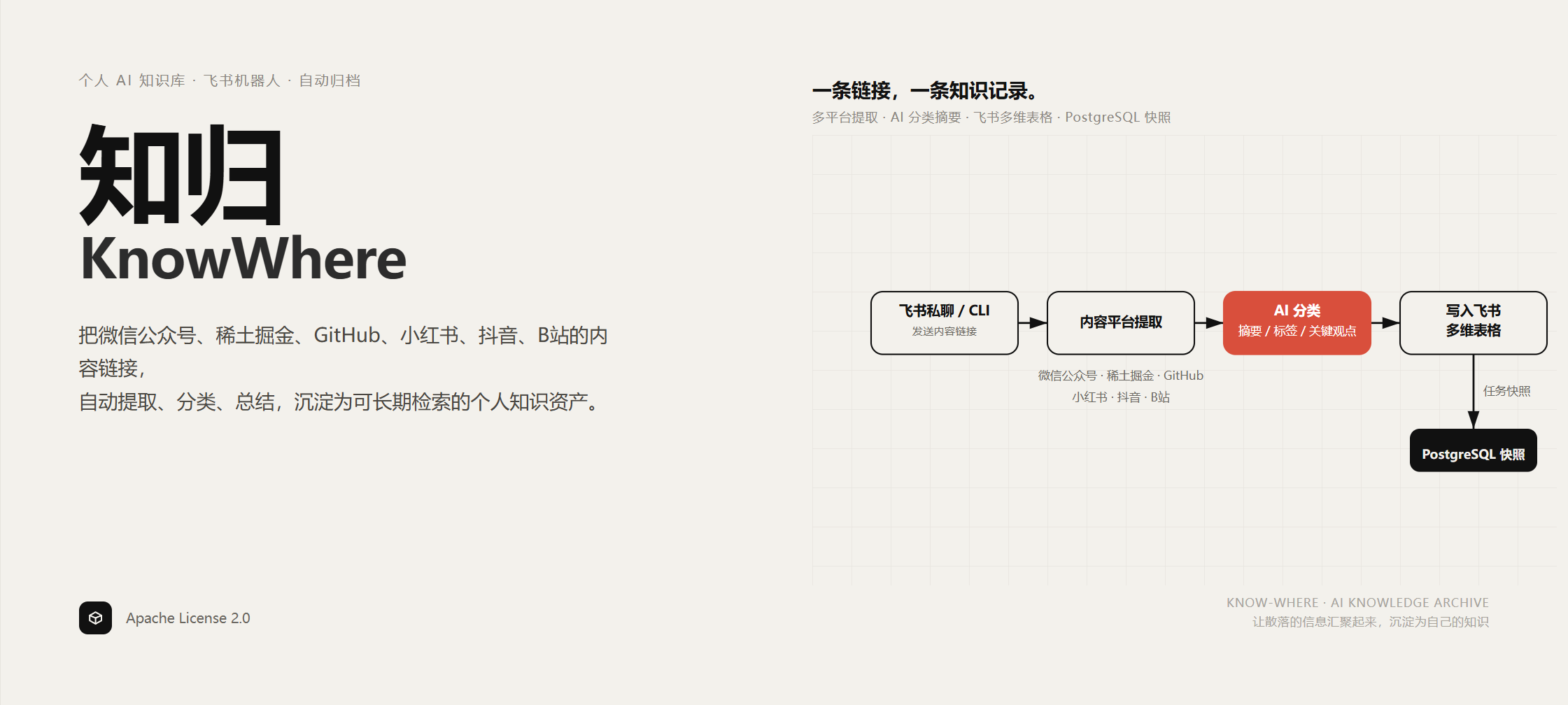Click the '小红书 · 抖音 · B站' caption
Image resolution: width=1568 pixels, height=705 pixels.
[1120, 397]
